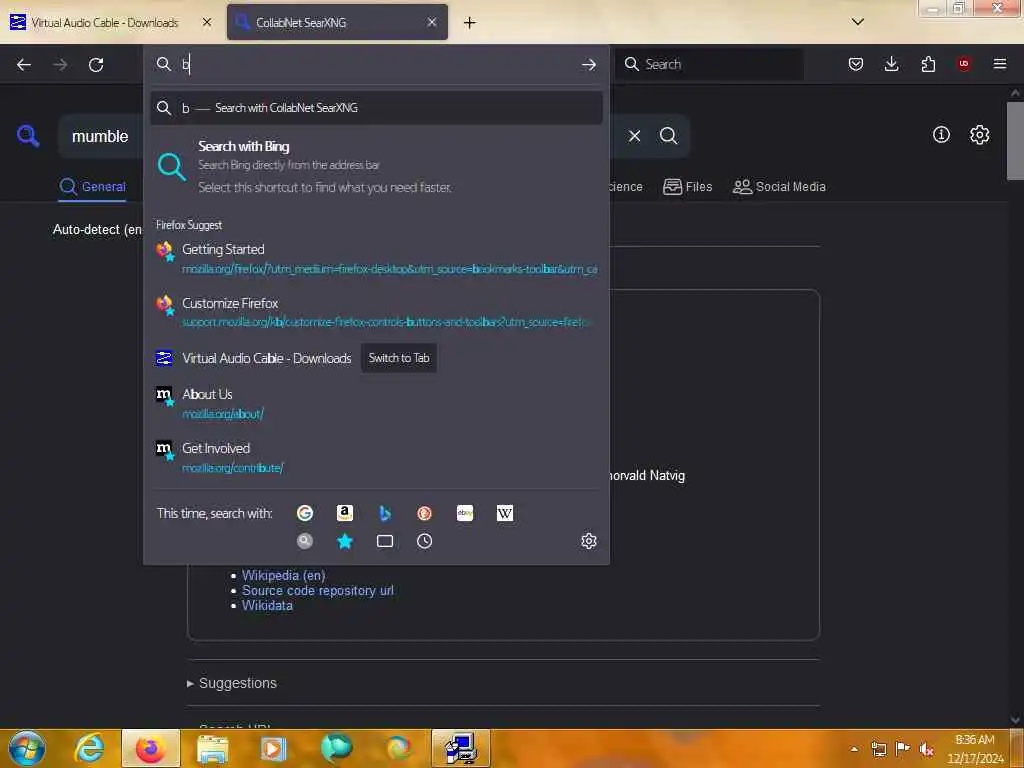Close the Virtual Audio Cable tab

tap(207, 22)
